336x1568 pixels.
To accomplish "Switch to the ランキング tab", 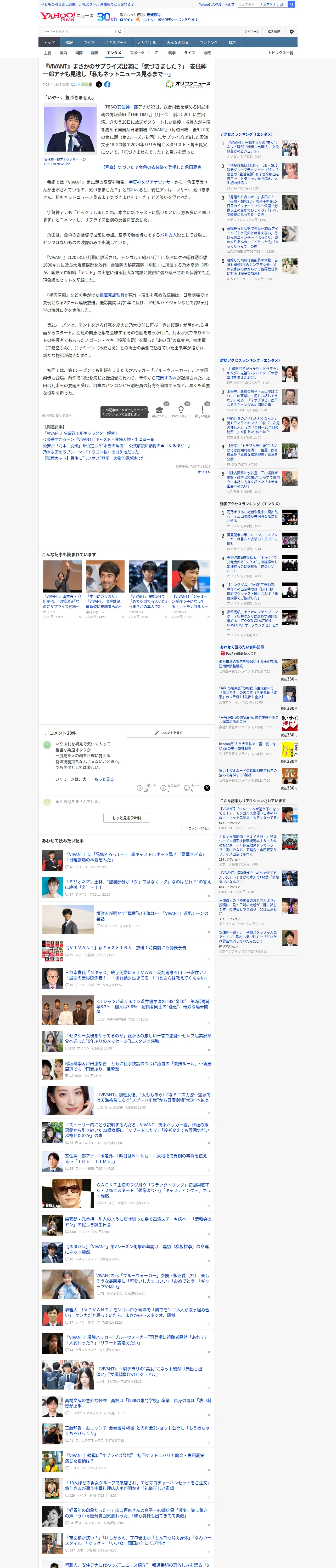I will 209,43.
